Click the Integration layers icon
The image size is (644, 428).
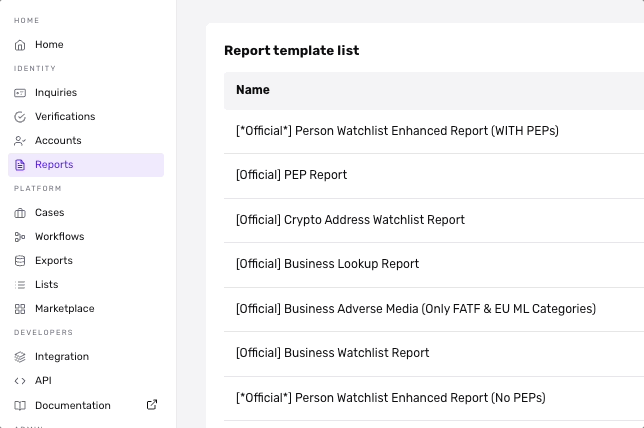coord(21,357)
